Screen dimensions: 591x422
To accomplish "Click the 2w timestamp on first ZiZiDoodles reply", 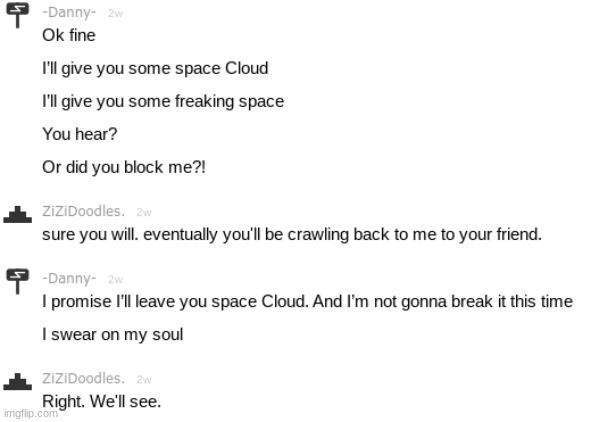I will click(144, 213).
